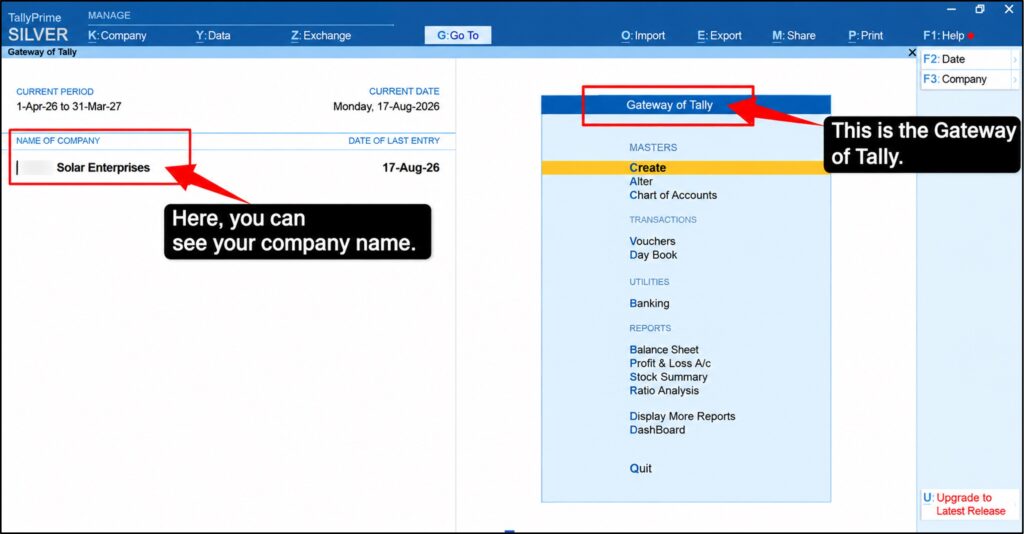Open the O: Import menu

point(643,35)
